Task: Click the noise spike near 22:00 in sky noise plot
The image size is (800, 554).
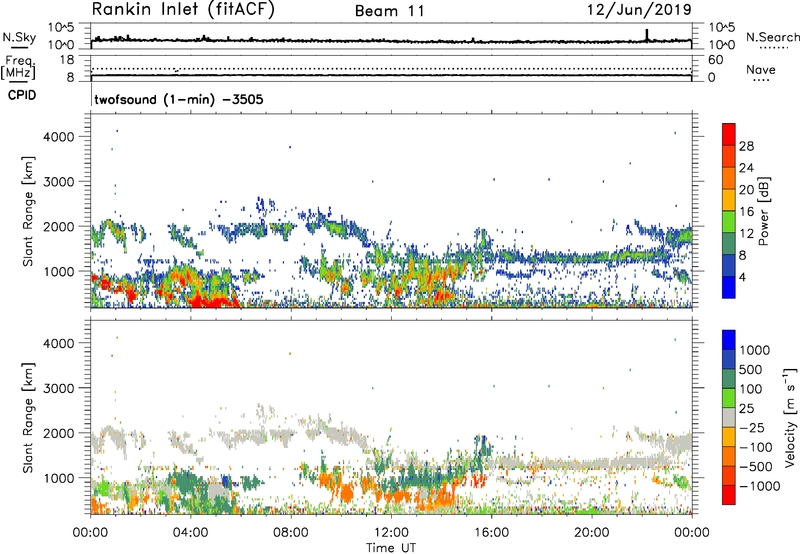Action: 647,35
